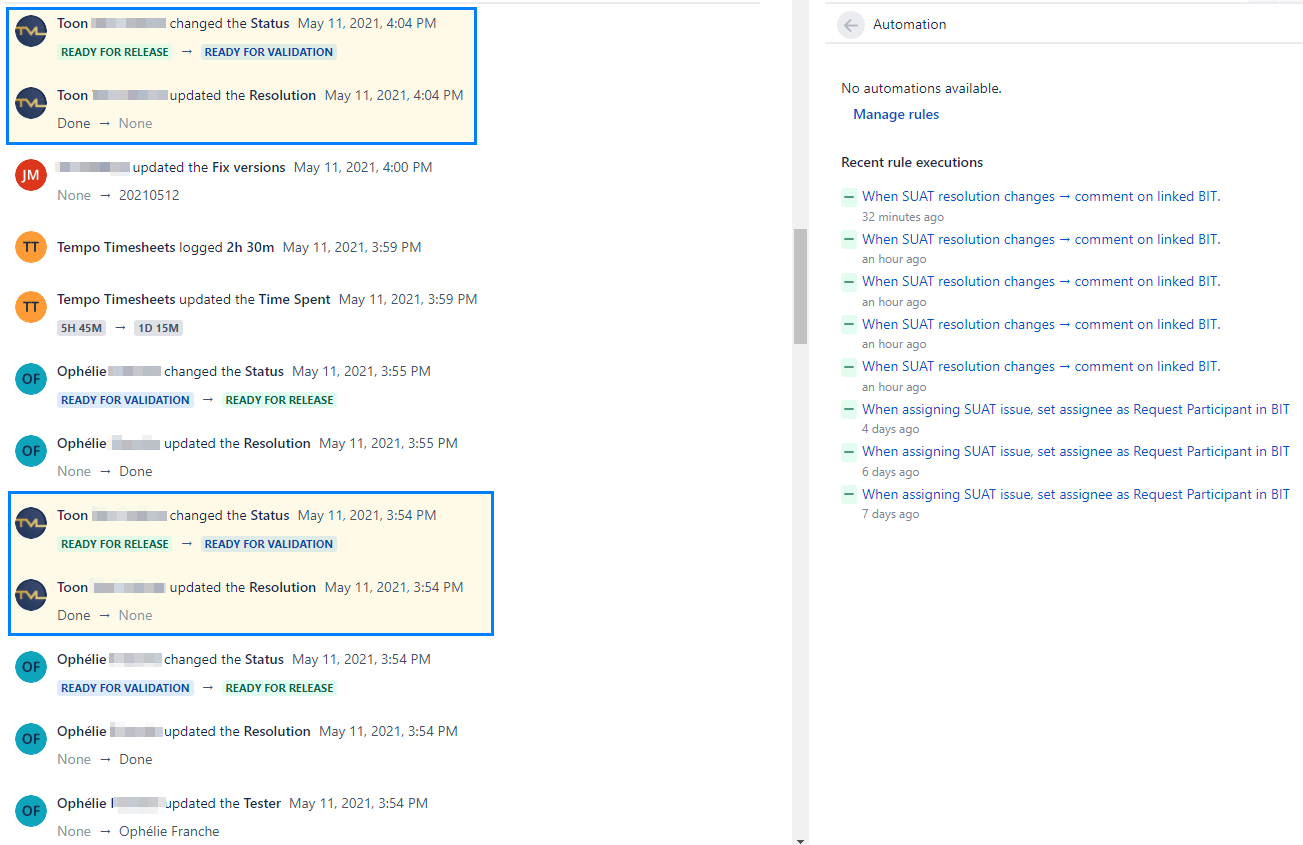Click the Fix versions field name in JM's entry
1303x845 pixels.
(249, 167)
